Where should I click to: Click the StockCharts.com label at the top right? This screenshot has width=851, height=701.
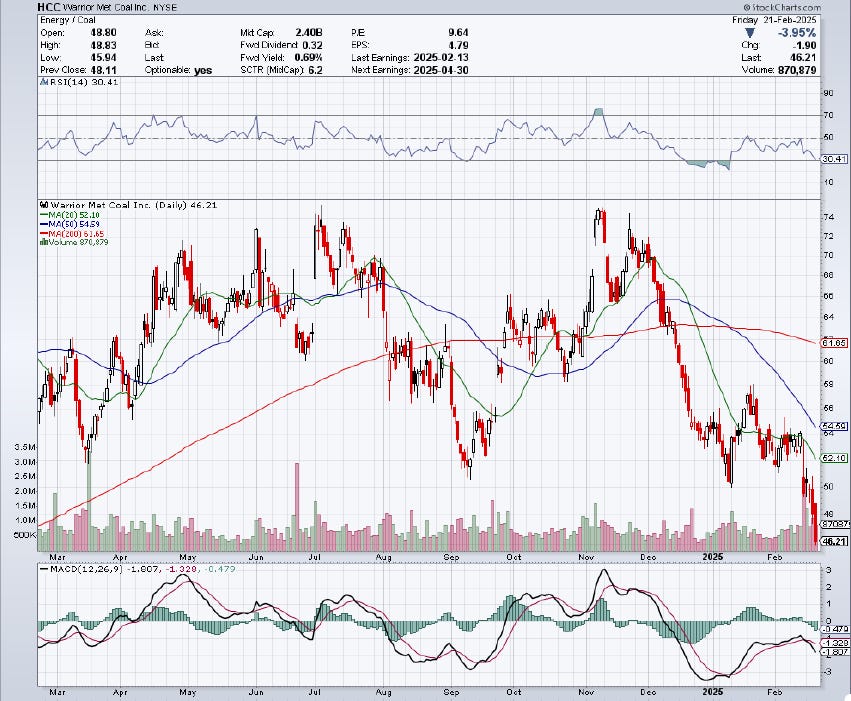tap(782, 7)
